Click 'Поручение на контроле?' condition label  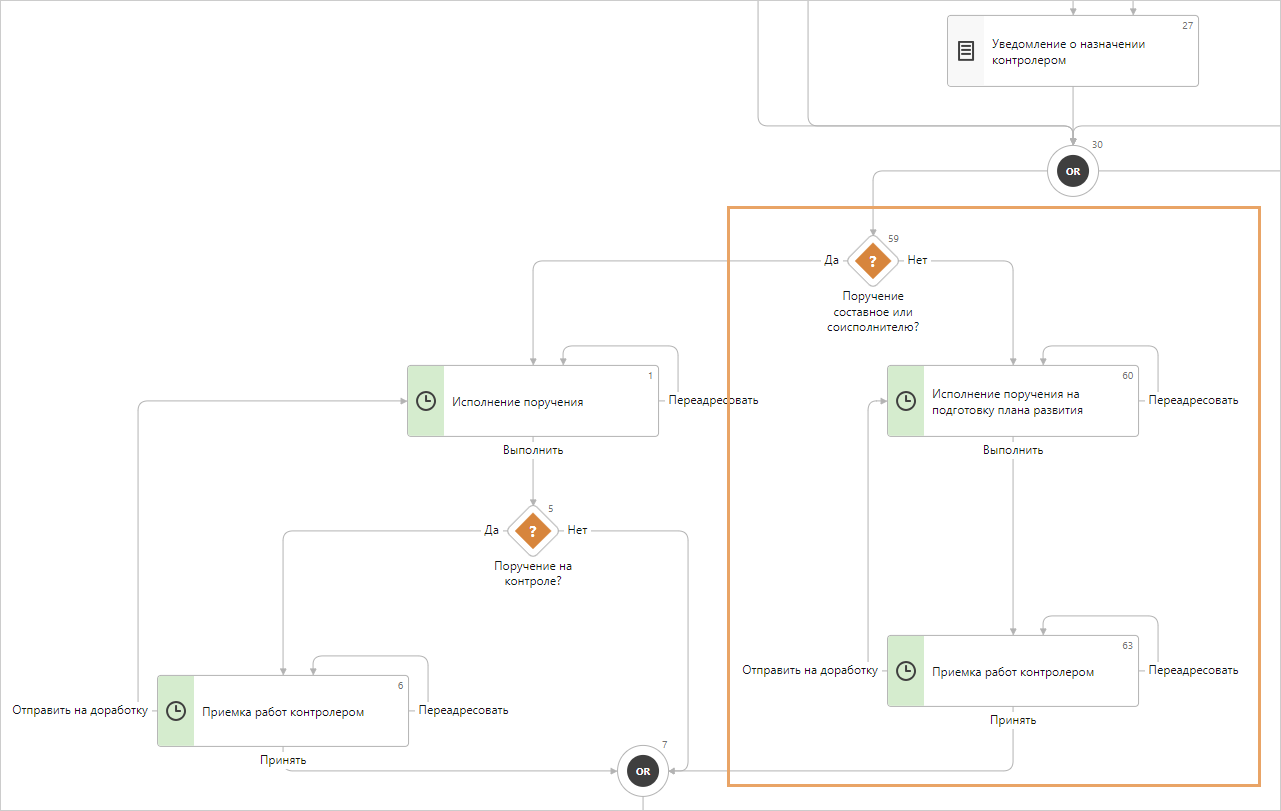pos(533,573)
